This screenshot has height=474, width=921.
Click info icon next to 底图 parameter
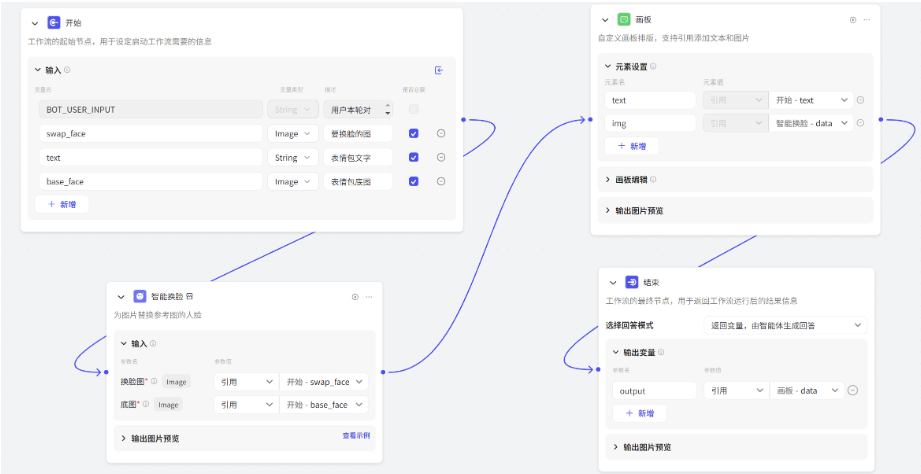click(146, 404)
